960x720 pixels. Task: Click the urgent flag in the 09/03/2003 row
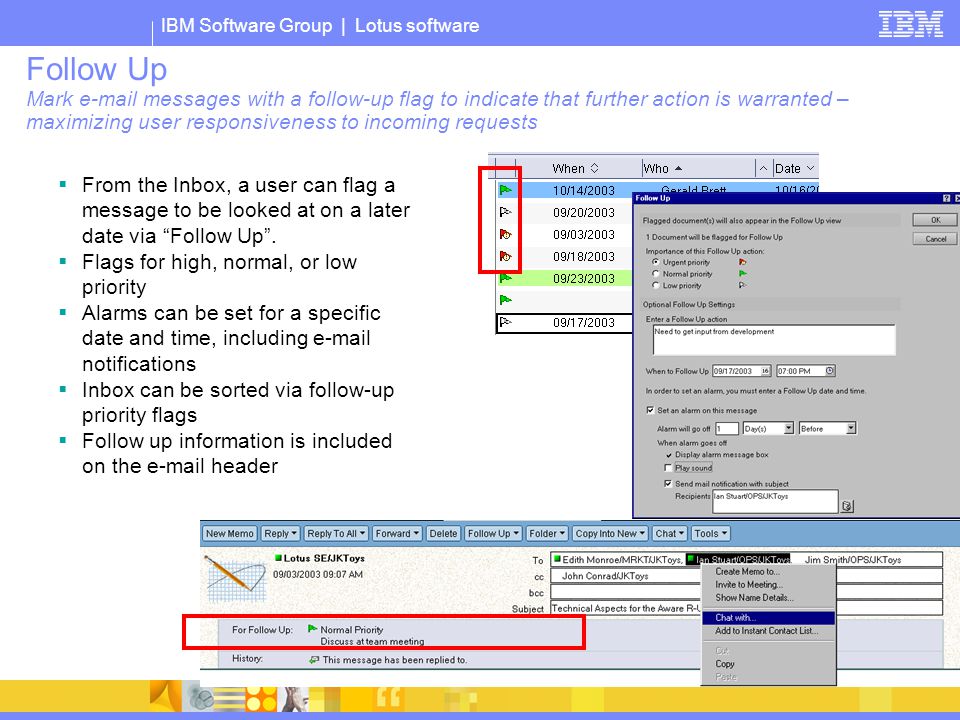point(505,234)
